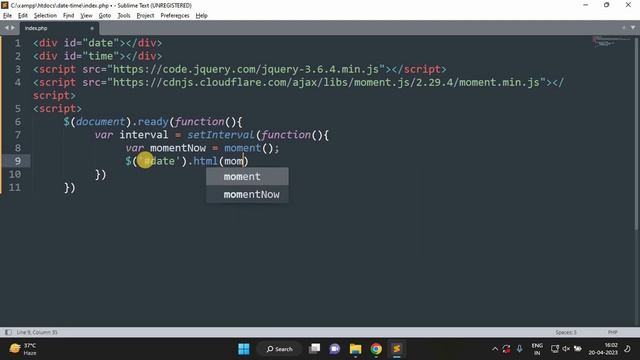This screenshot has width=640, height=360.
Task: Click the Sublime Text title bar app icon
Action: (x=5, y=5)
